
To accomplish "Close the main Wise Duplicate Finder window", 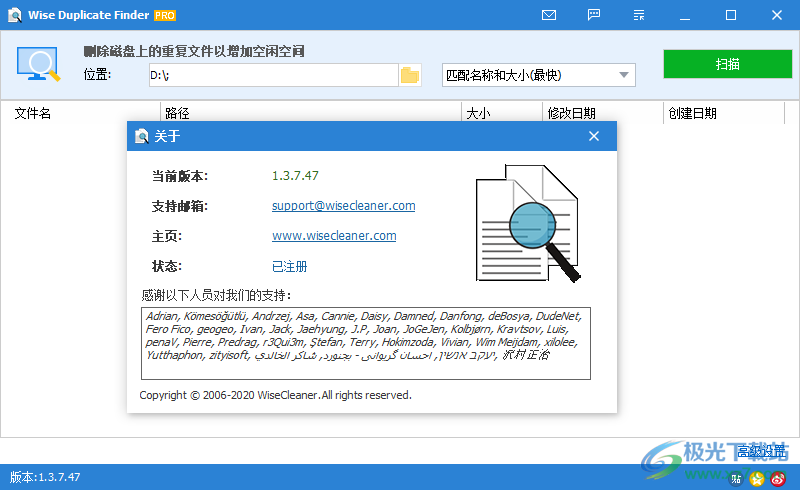I will (x=777, y=15).
